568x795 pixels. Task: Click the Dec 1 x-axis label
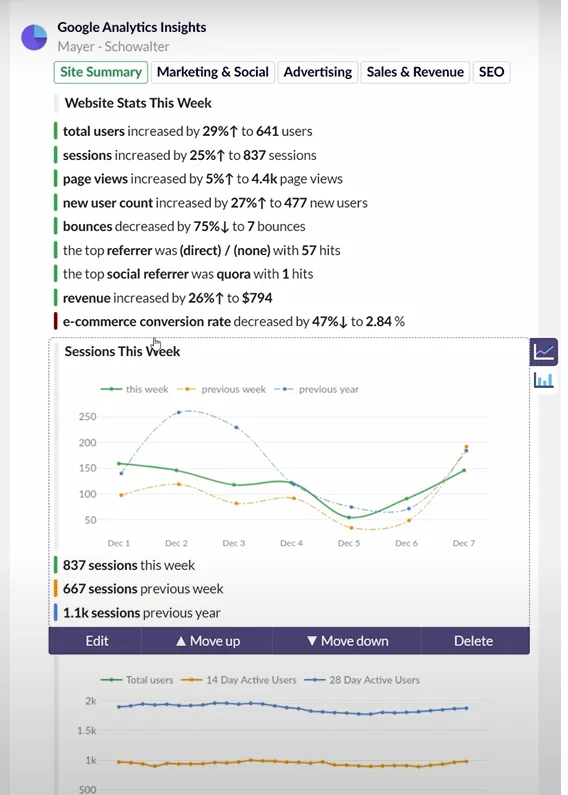coord(119,543)
